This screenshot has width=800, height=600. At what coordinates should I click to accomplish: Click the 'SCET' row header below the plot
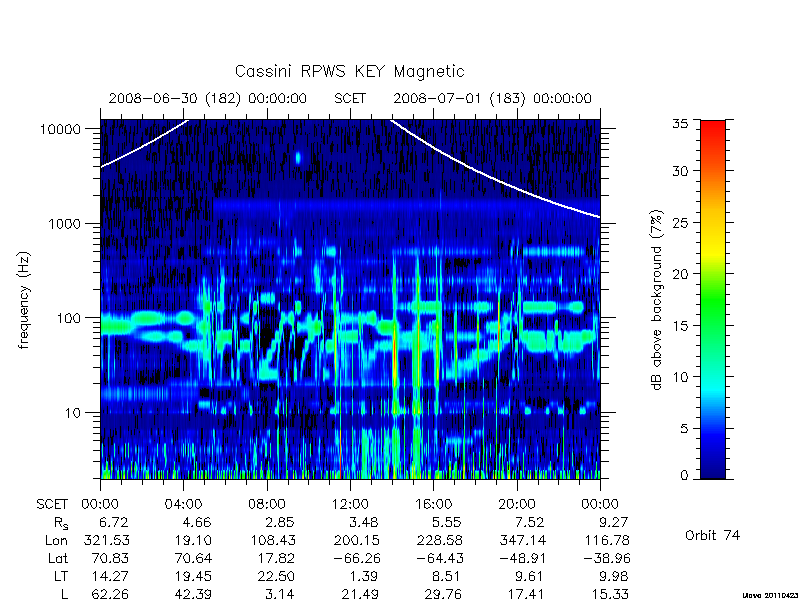pyautogui.click(x=52, y=505)
